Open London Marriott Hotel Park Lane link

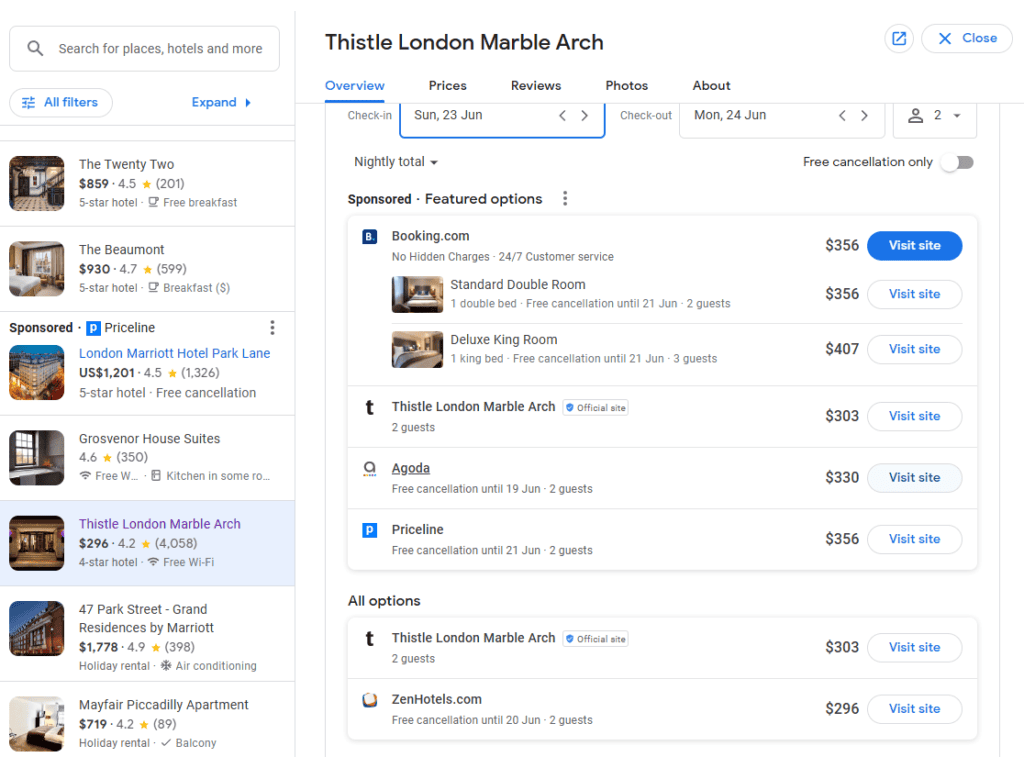point(174,353)
